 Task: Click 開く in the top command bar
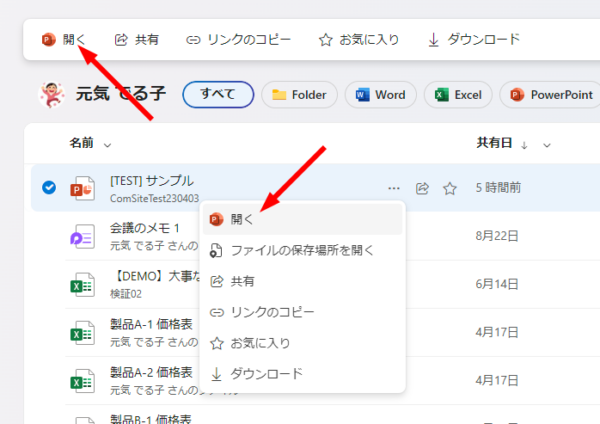click(x=64, y=39)
